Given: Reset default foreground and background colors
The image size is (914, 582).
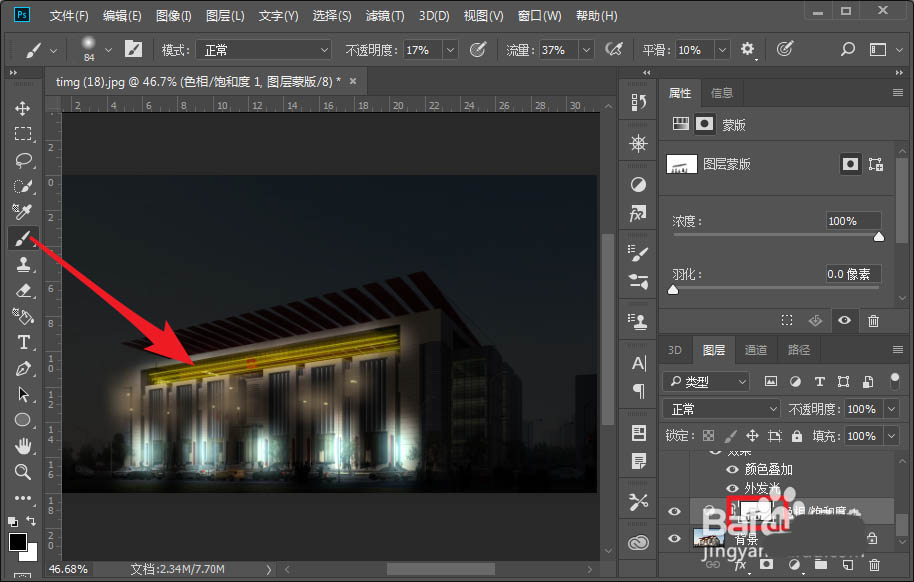Looking at the screenshot, I should pos(12,521).
